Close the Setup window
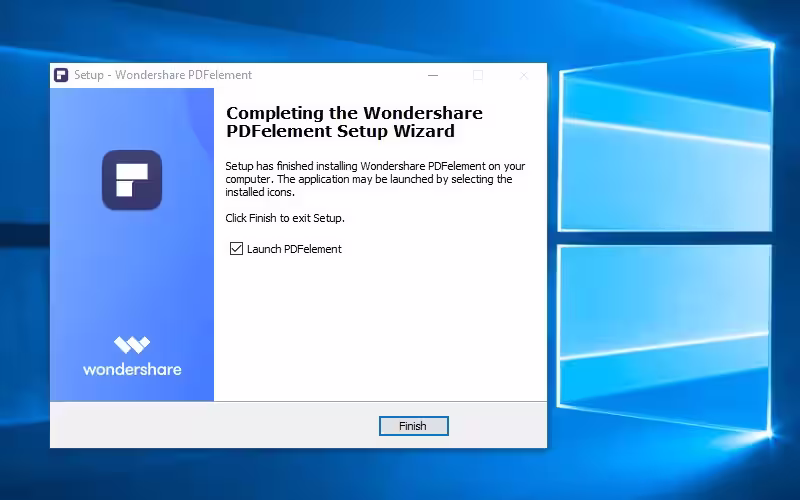The width and height of the screenshot is (800, 500). click(x=523, y=75)
